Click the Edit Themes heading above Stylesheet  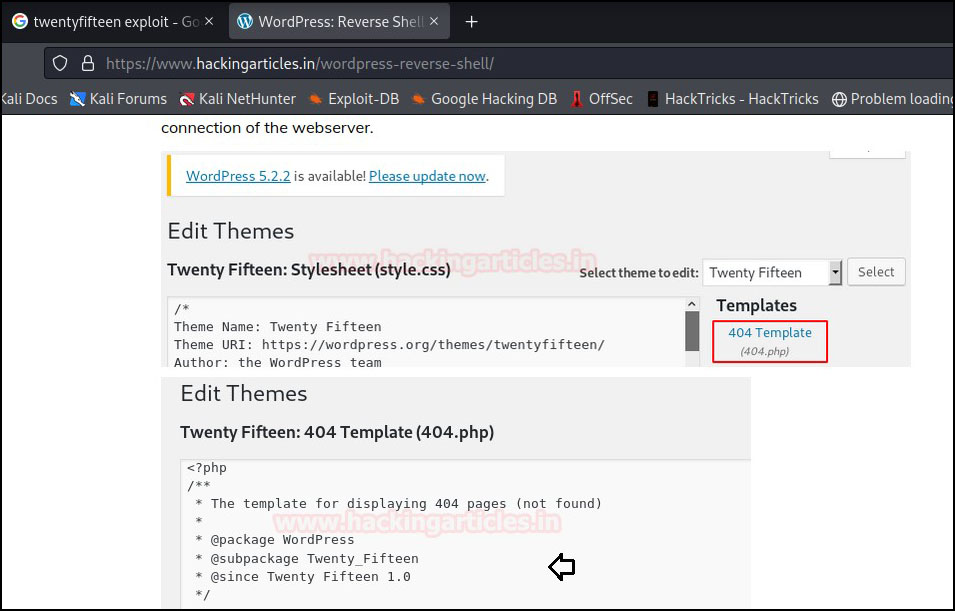pyautogui.click(x=231, y=231)
